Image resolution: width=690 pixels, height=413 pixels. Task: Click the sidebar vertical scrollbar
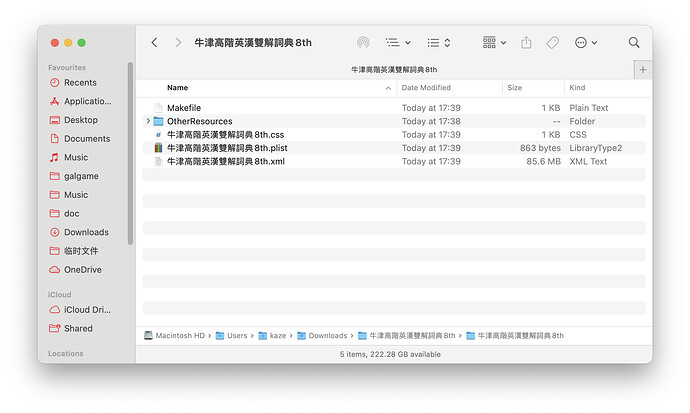point(130,150)
